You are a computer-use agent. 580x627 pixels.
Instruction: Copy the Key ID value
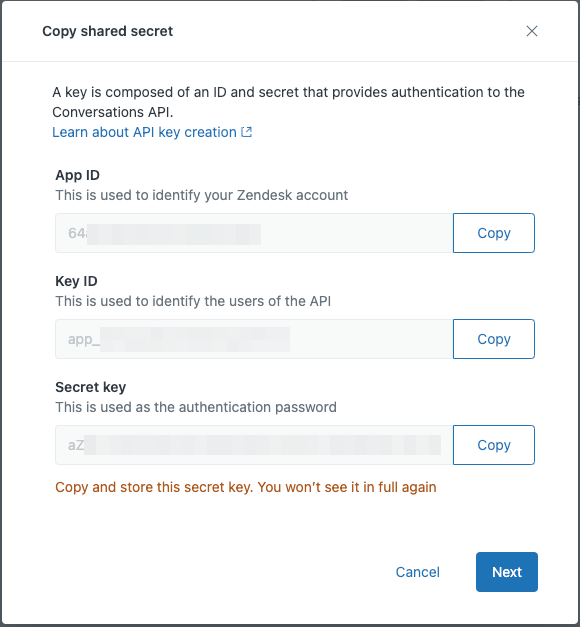494,339
